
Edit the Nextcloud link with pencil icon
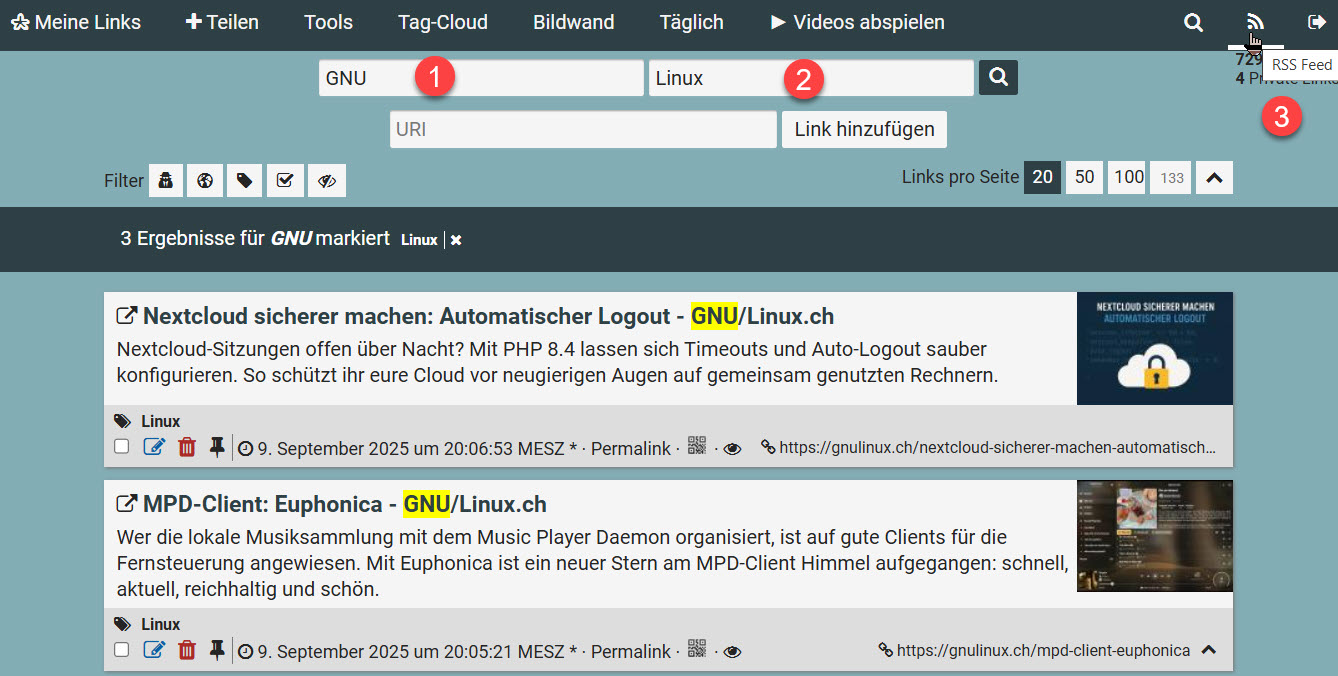[154, 447]
